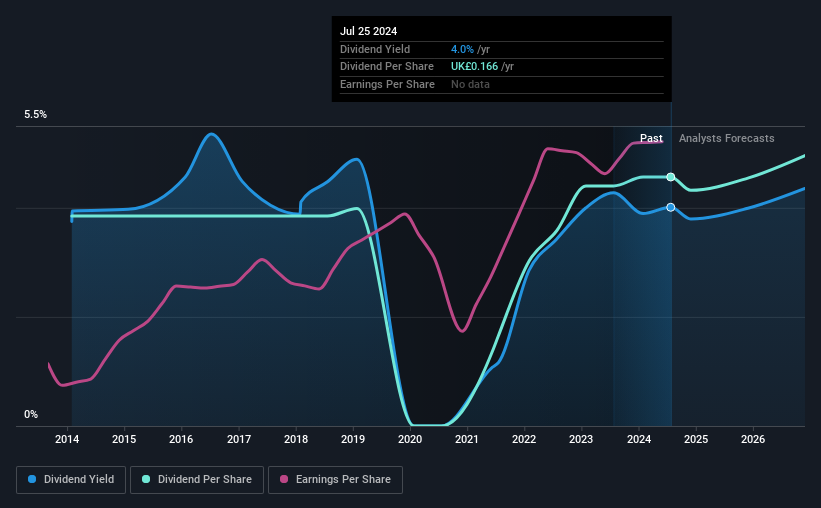Click the blue Dividend Yield legend dot
Screen dimensions: 821x508
(32, 479)
